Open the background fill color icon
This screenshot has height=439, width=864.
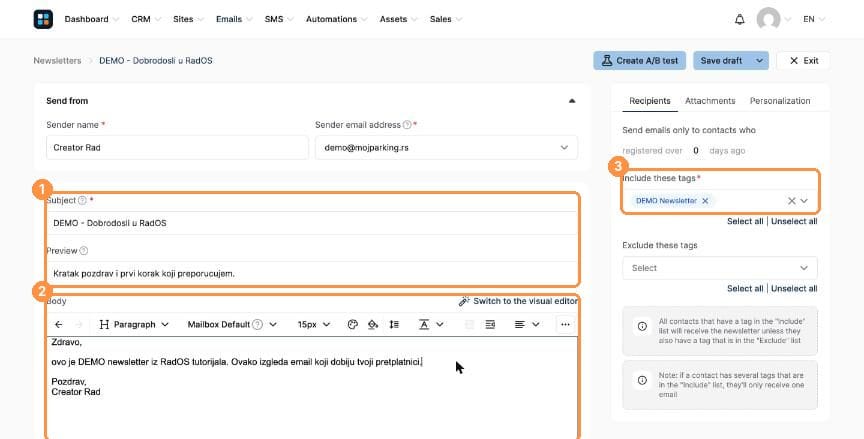[373, 324]
